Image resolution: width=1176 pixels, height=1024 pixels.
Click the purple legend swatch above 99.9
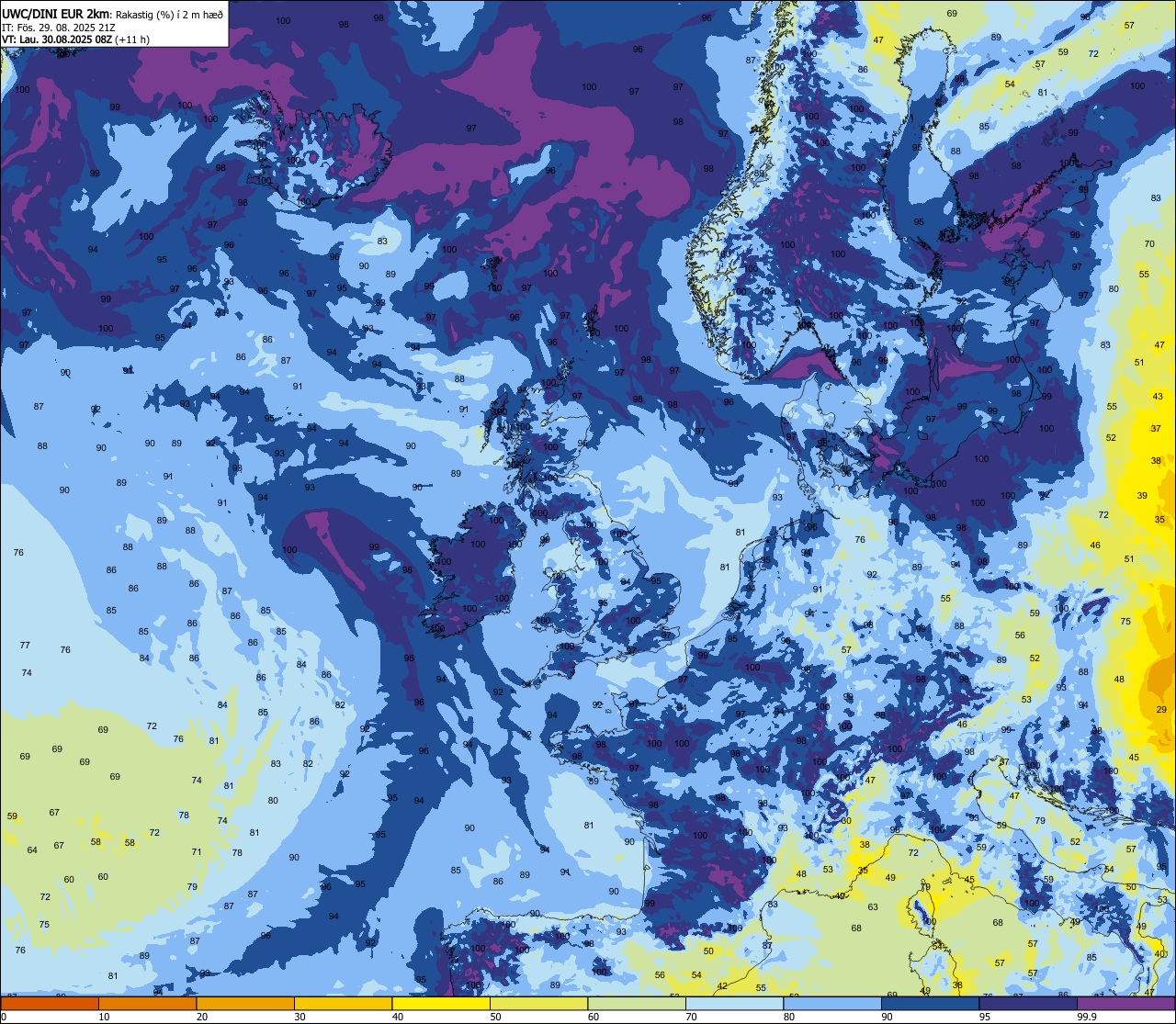point(1125,1003)
